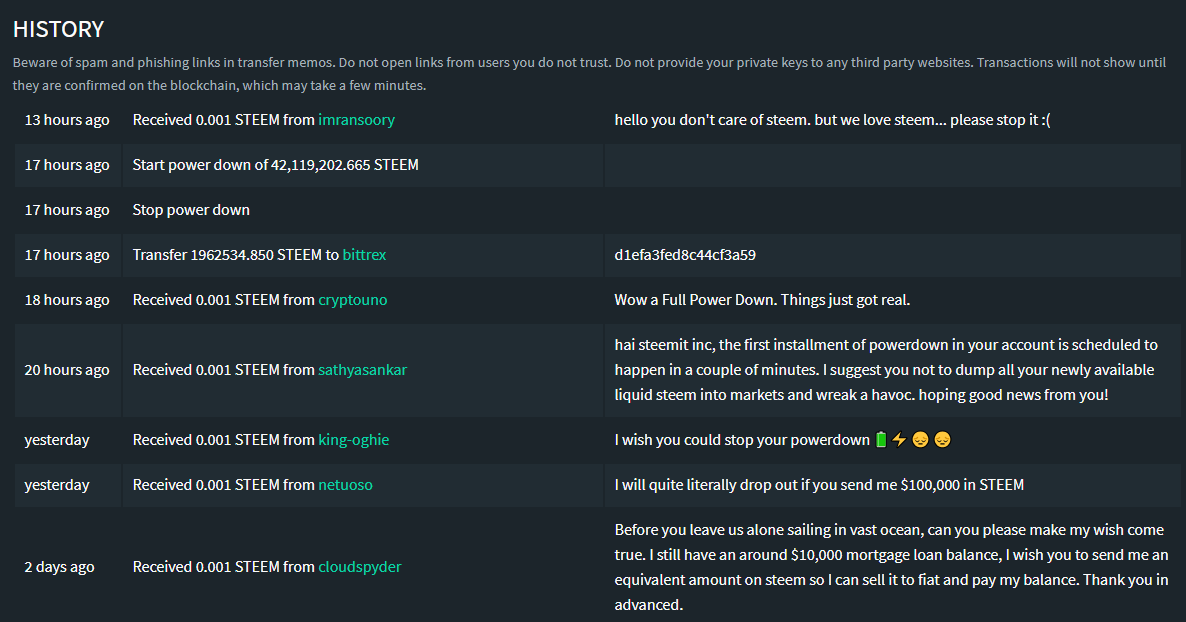
Task: Click the HISTORY section heading
Action: (58, 30)
